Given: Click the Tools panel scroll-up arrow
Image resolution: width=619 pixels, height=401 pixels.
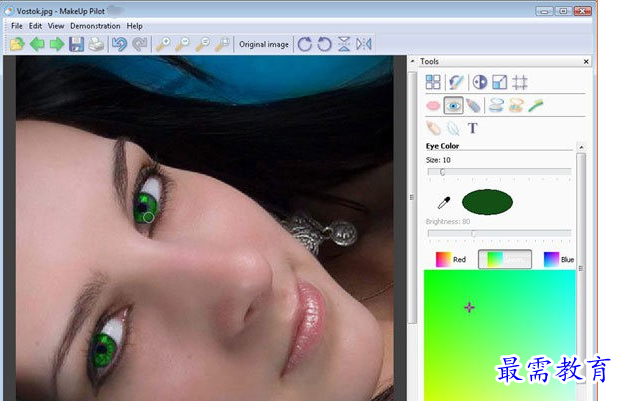Looking at the screenshot, I should click(x=581, y=147).
